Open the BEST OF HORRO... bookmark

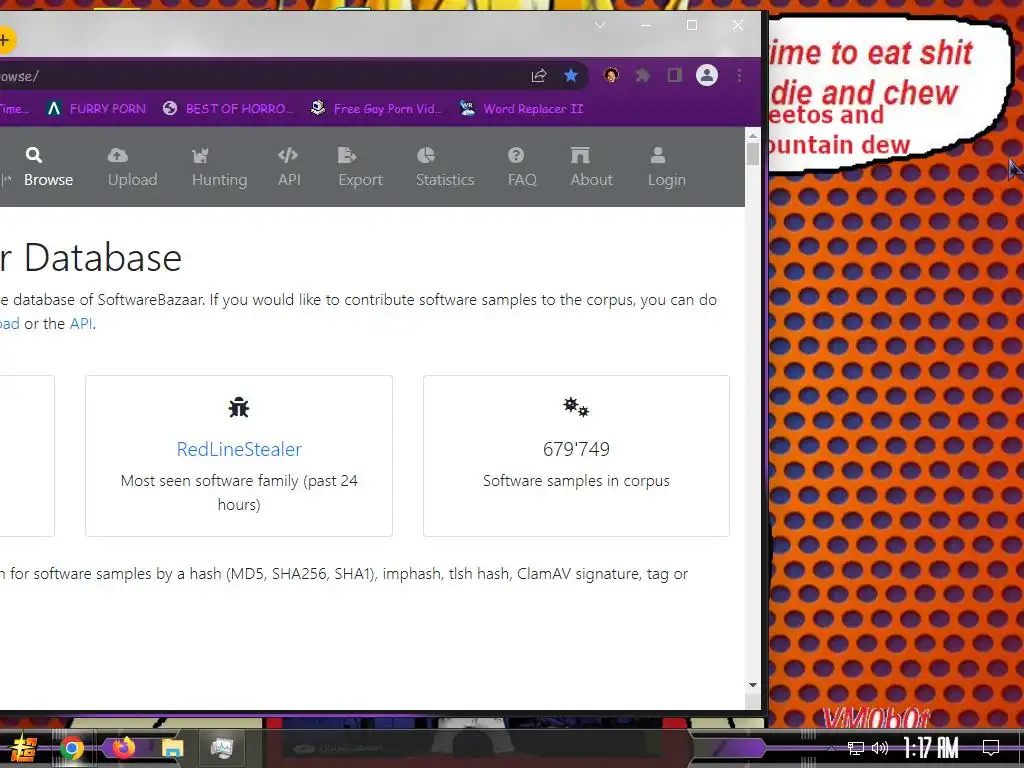228,108
